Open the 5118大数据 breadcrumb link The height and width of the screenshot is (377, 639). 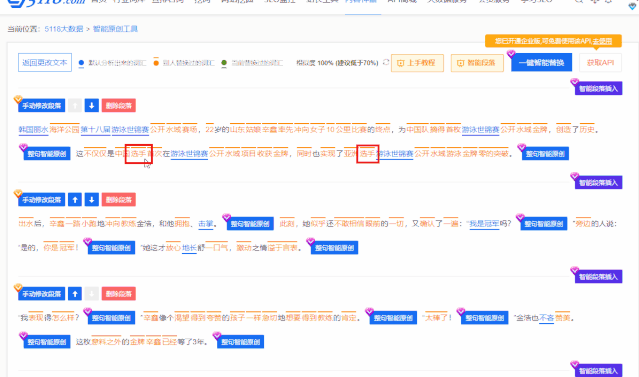pos(64,29)
